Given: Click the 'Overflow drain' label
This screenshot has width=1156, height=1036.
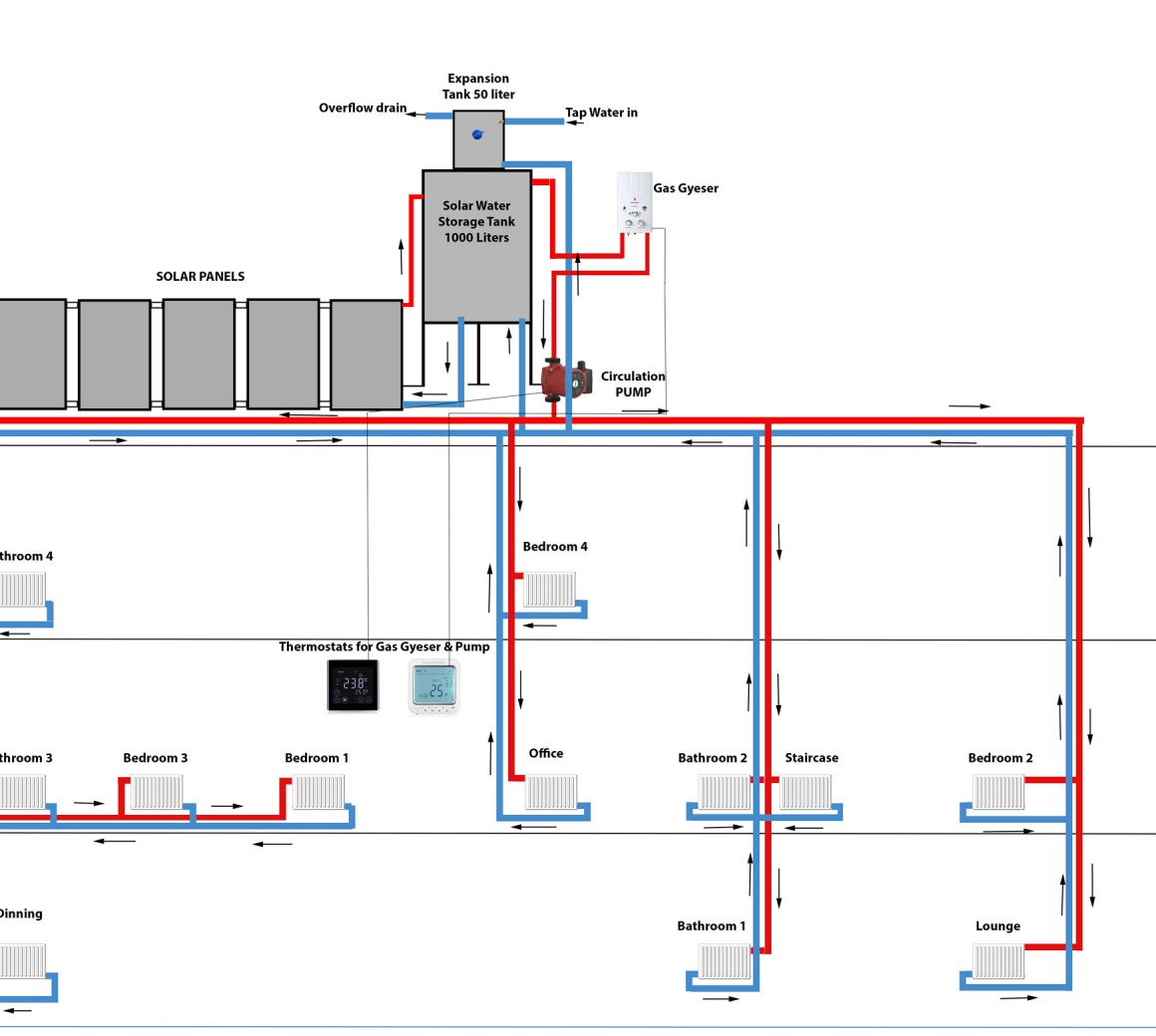Looking at the screenshot, I should pyautogui.click(x=363, y=108).
